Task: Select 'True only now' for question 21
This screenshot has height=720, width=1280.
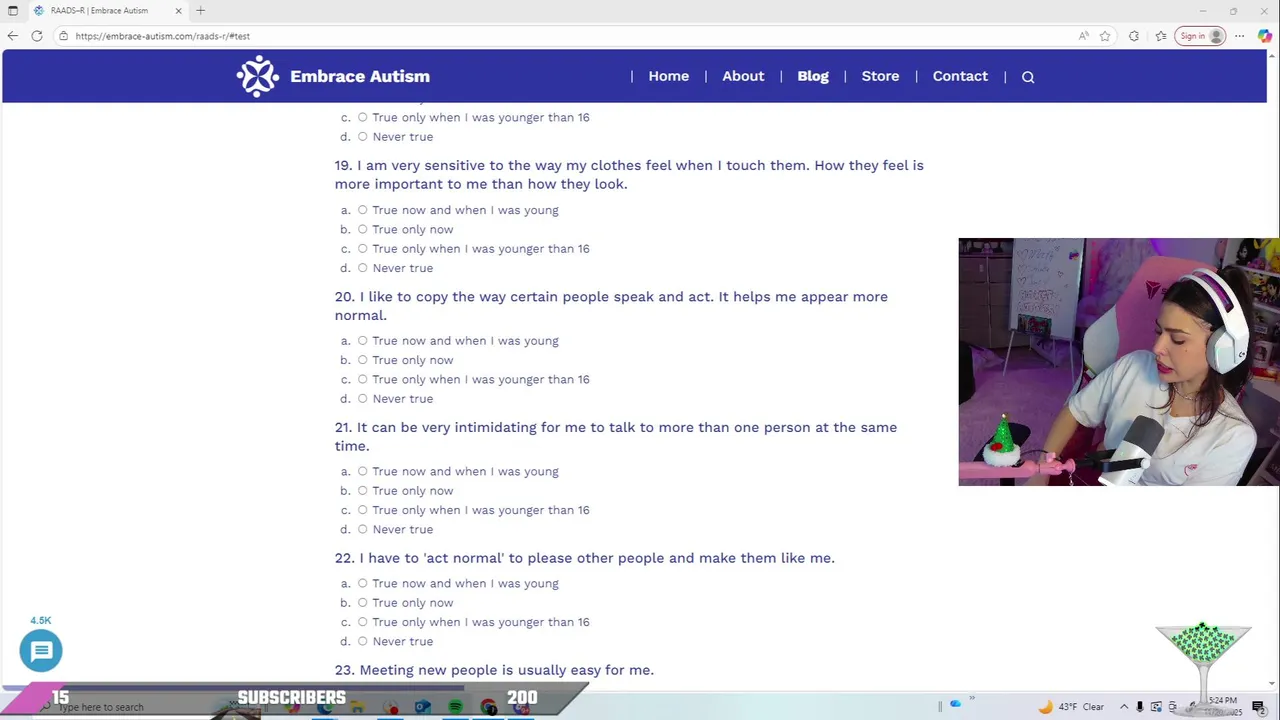Action: [x=363, y=491]
